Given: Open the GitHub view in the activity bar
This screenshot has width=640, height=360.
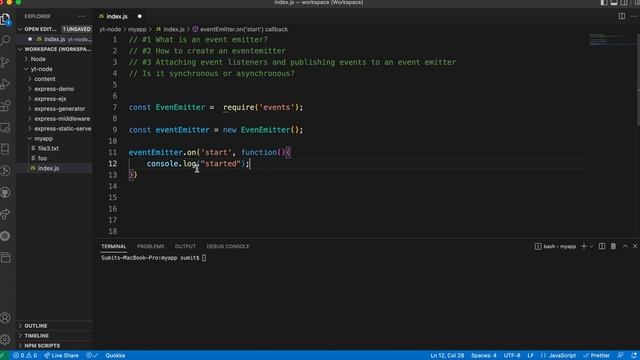Looking at the screenshot, I should click(5, 192).
